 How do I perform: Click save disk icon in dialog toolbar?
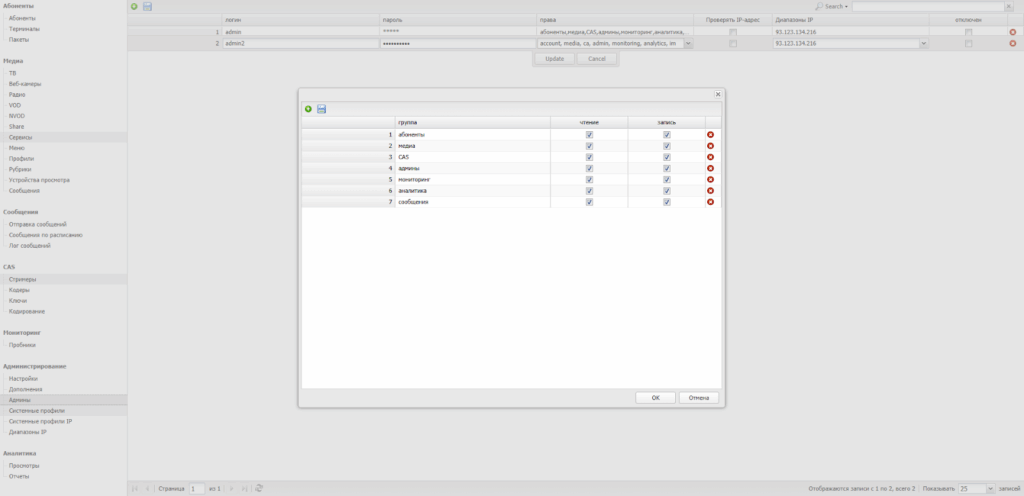point(321,109)
